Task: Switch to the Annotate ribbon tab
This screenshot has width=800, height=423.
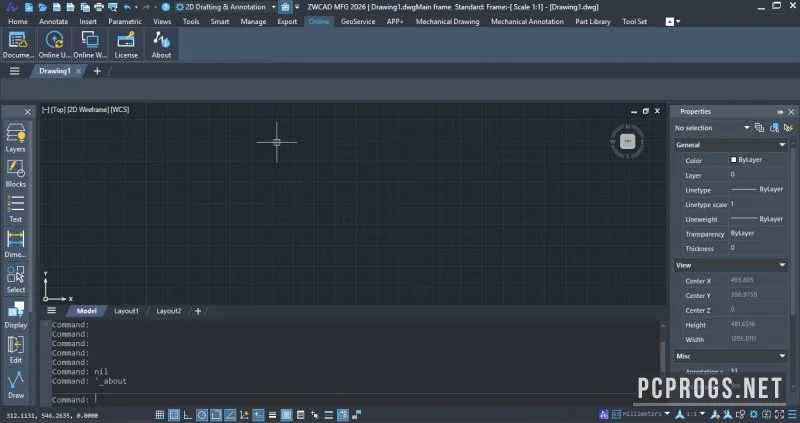Action: 54,21
